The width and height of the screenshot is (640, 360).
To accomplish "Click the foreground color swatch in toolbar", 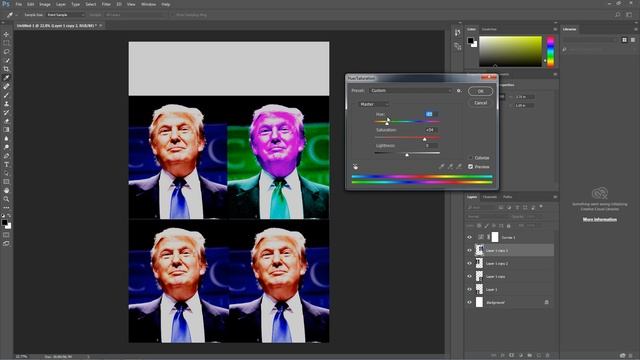I will click(4, 222).
